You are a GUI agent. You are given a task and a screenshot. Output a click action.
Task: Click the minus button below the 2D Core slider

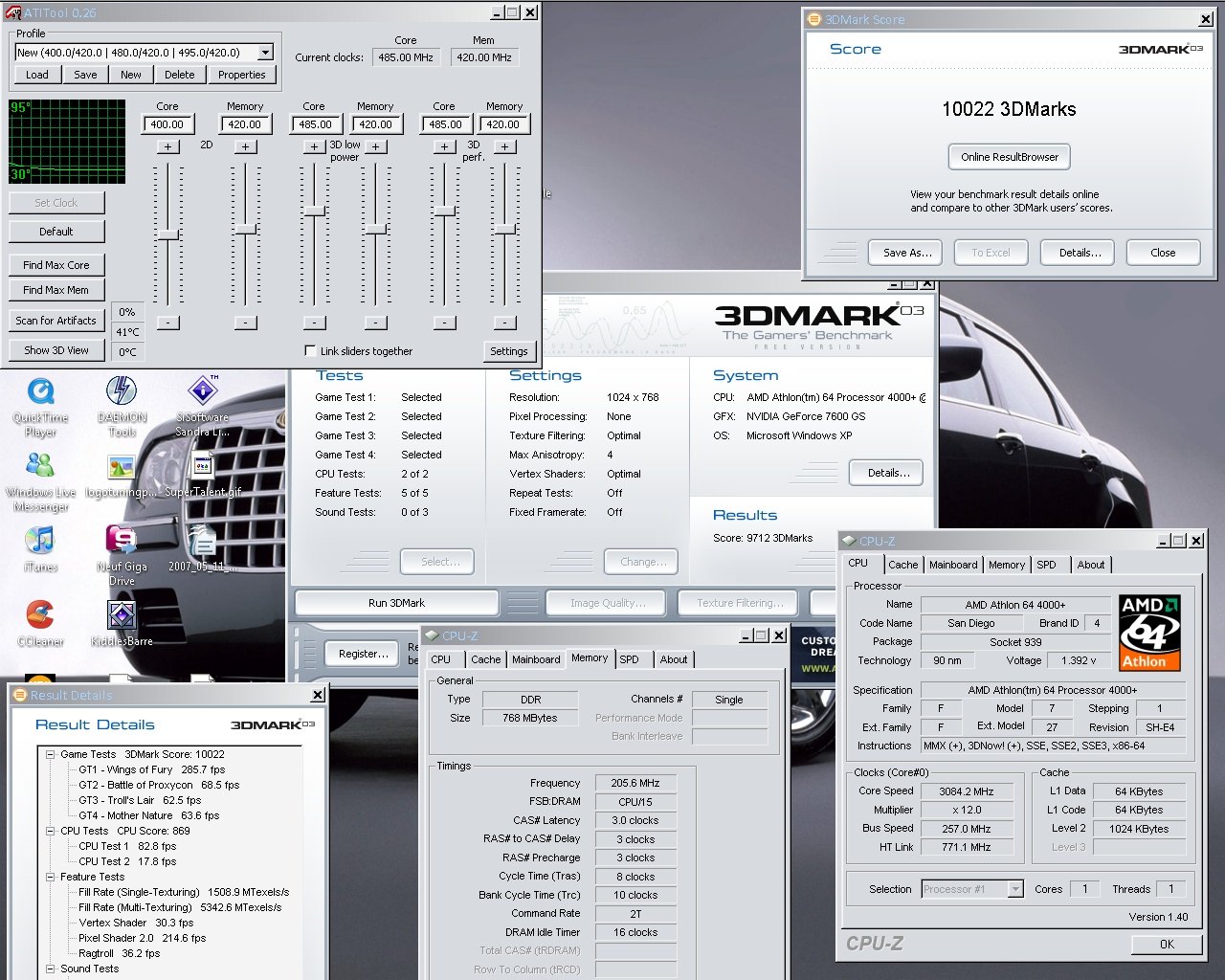(x=167, y=323)
